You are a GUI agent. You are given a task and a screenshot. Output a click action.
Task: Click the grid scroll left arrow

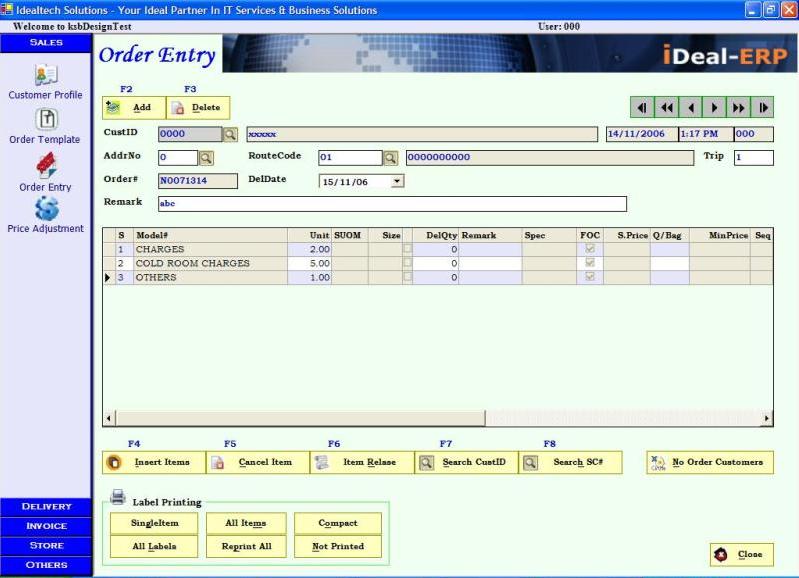coord(109,418)
